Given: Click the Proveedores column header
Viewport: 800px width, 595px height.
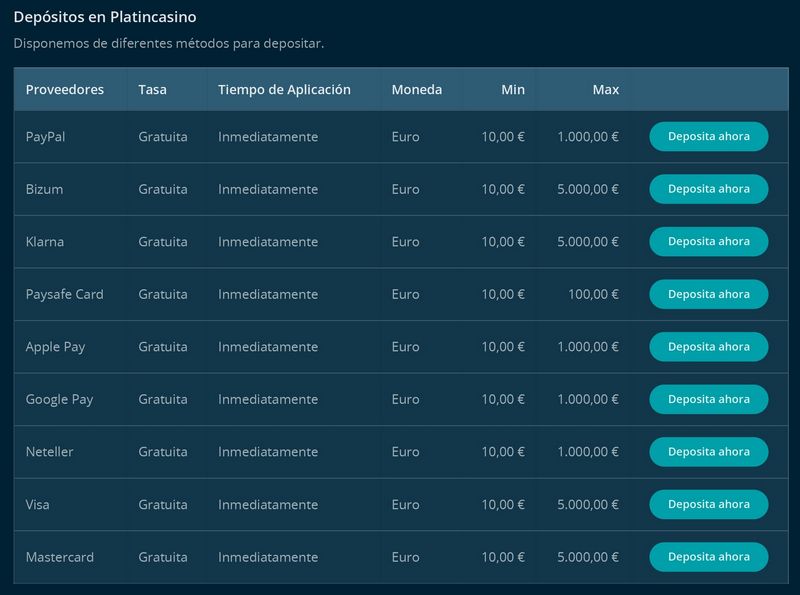Looking at the screenshot, I should pyautogui.click(x=63, y=89).
